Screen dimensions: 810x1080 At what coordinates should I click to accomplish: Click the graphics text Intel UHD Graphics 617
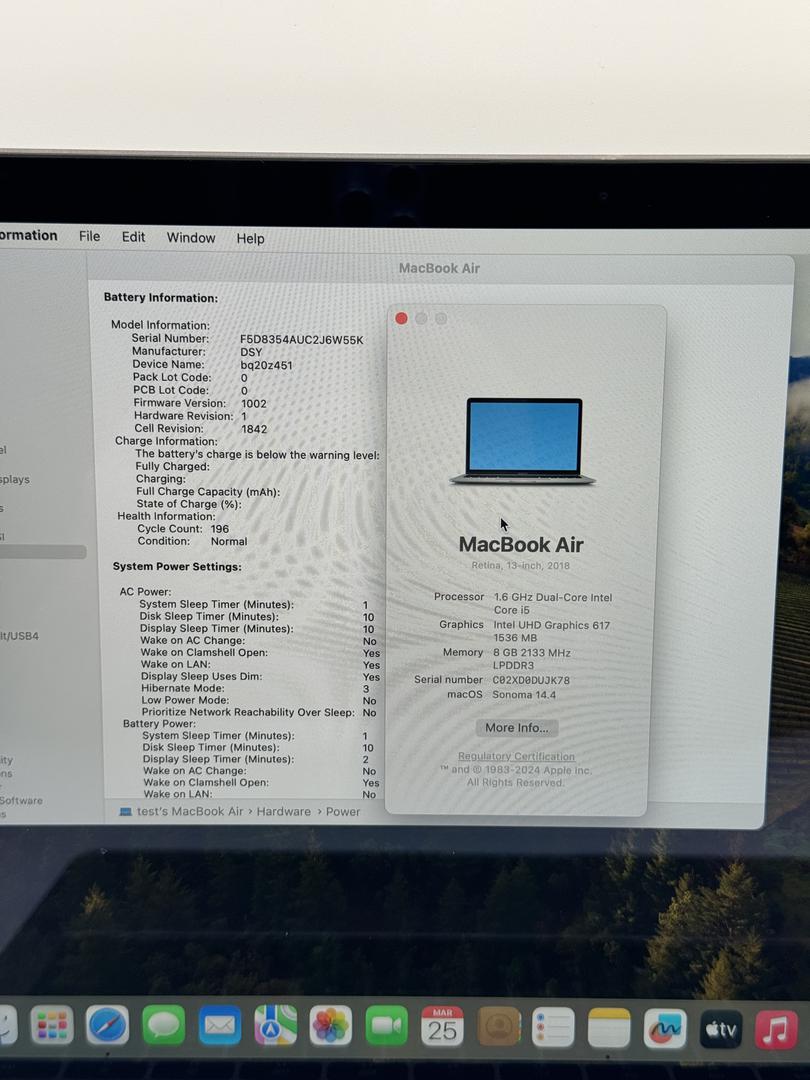(552, 625)
